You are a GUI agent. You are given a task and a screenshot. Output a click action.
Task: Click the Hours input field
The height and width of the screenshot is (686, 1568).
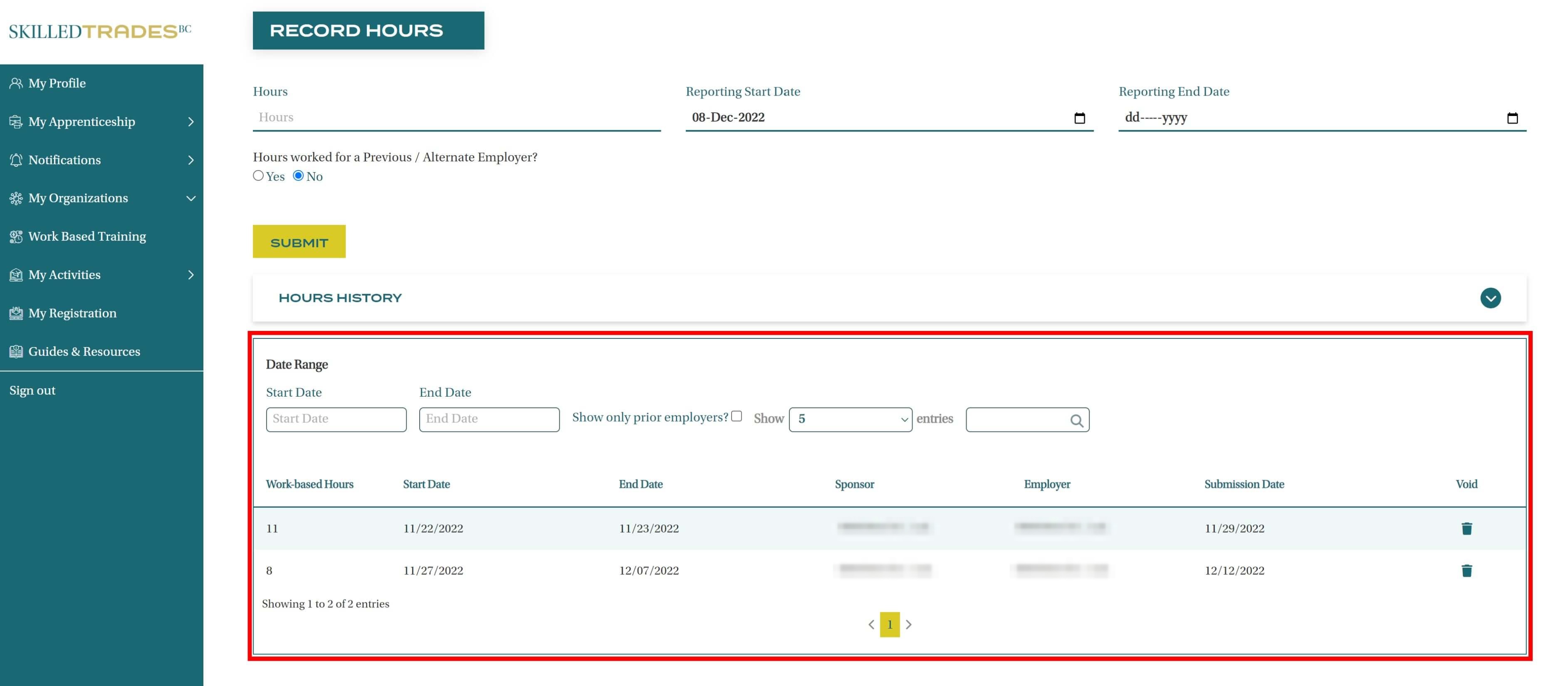coord(457,118)
